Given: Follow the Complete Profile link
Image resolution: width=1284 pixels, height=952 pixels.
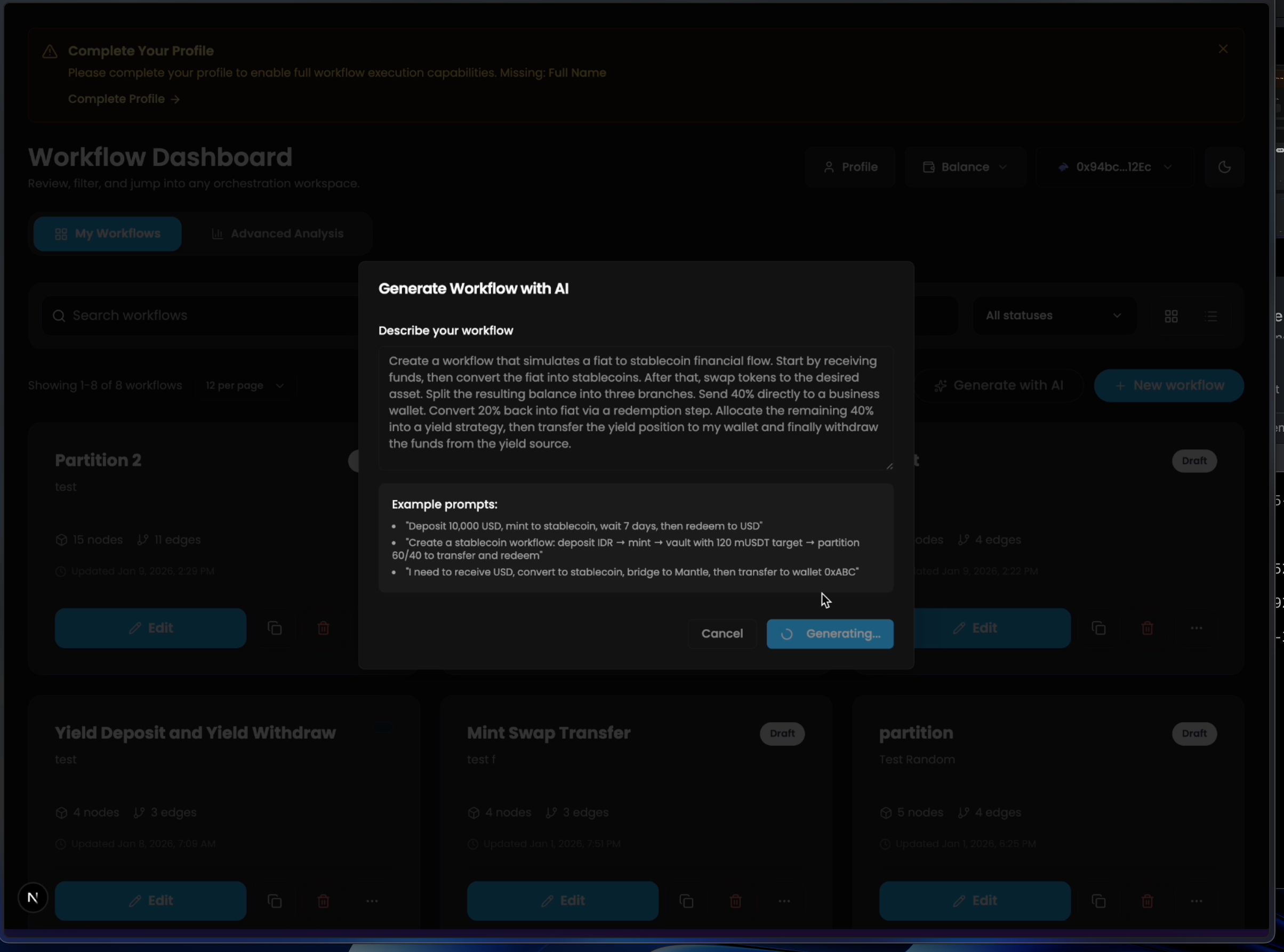Looking at the screenshot, I should click(x=124, y=99).
